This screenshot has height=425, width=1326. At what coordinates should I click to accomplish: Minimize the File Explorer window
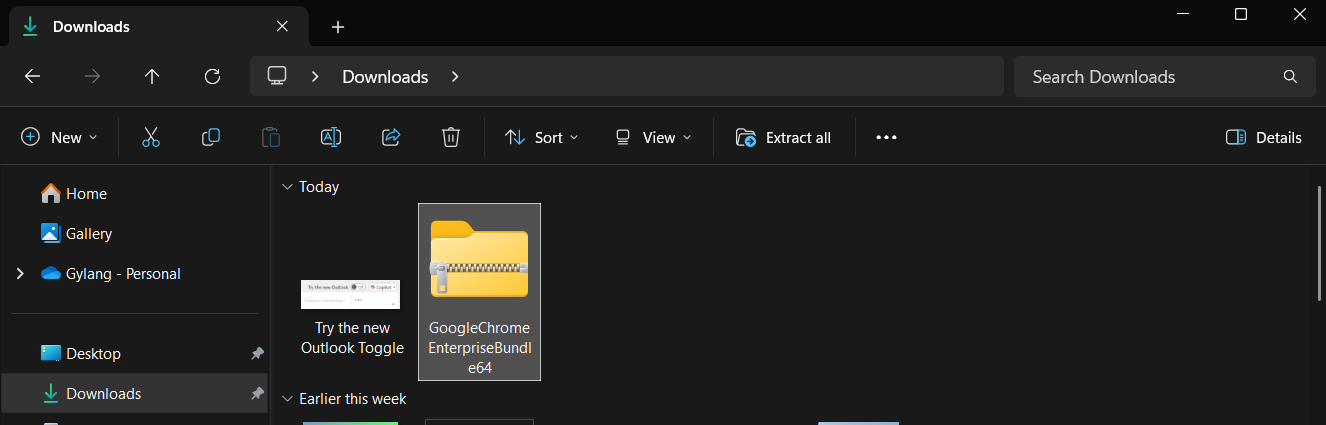coord(1182,14)
